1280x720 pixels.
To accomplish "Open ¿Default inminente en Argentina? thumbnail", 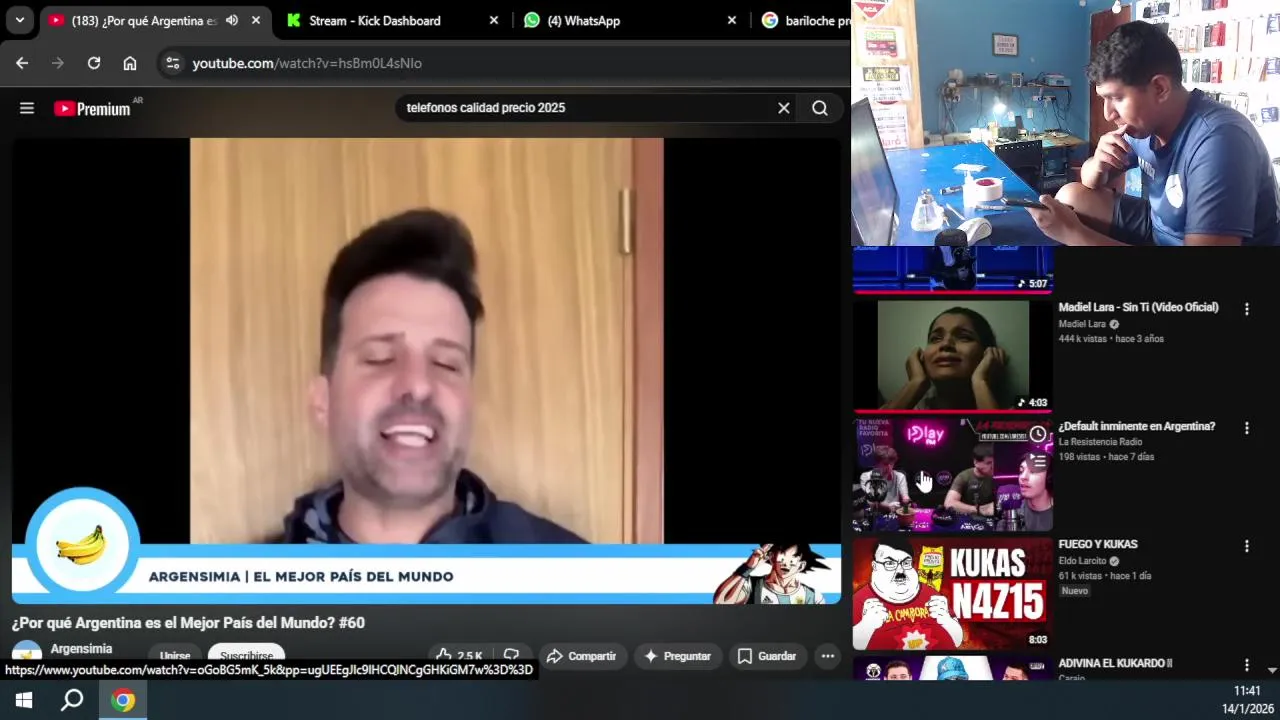I will (x=952, y=475).
